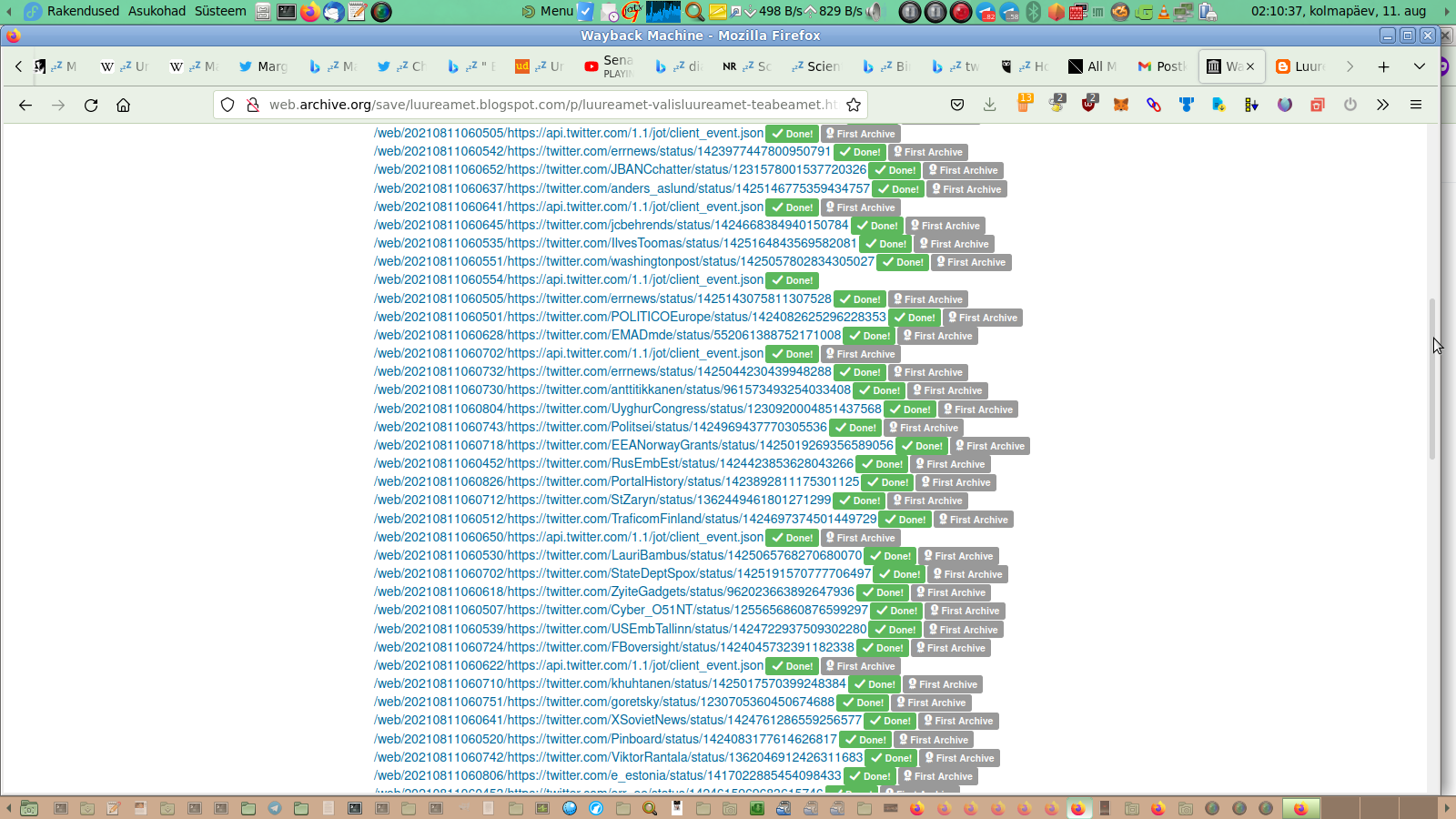Image resolution: width=1456 pixels, height=819 pixels.
Task: Open the orange extension with badge 13
Action: pyautogui.click(x=1024, y=104)
